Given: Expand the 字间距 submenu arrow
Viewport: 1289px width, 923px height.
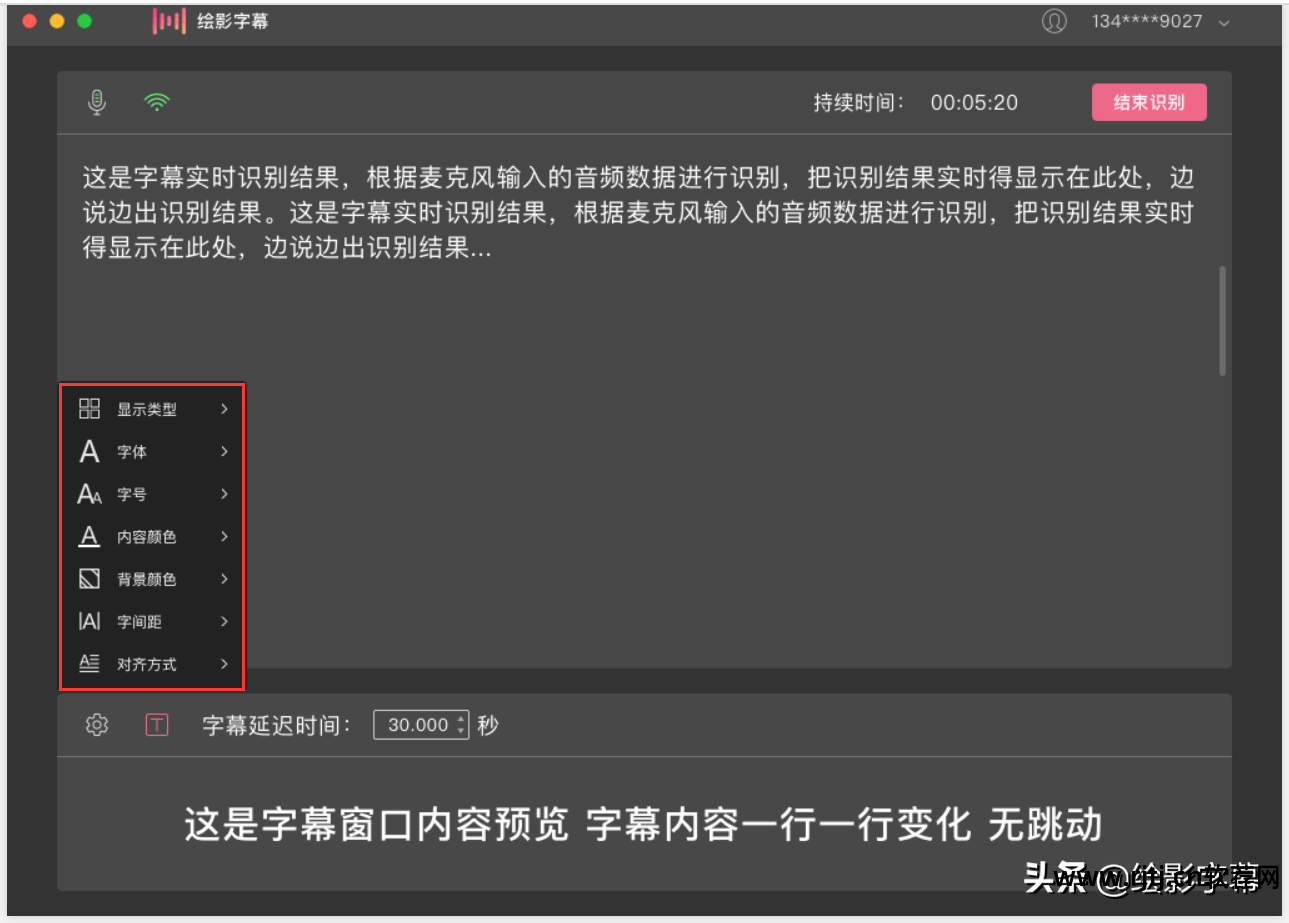Looking at the screenshot, I should point(224,622).
